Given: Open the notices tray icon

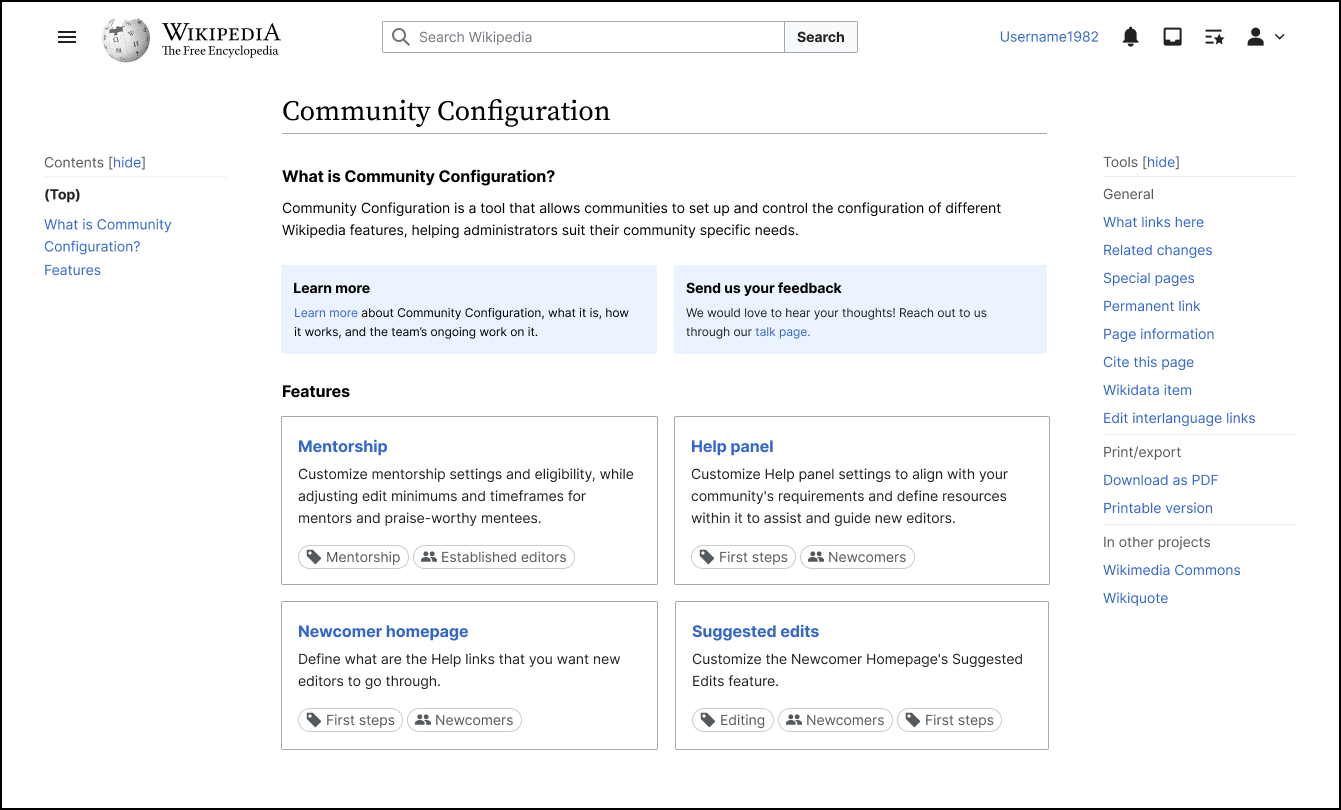Looking at the screenshot, I should (1172, 37).
